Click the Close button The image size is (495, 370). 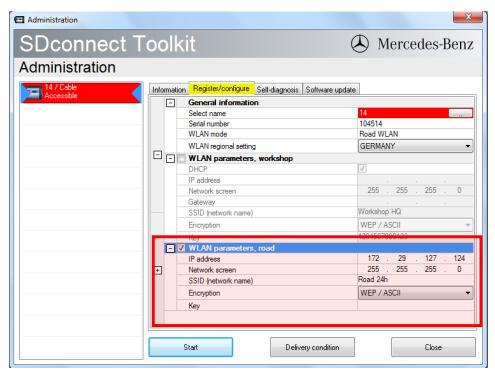click(433, 347)
